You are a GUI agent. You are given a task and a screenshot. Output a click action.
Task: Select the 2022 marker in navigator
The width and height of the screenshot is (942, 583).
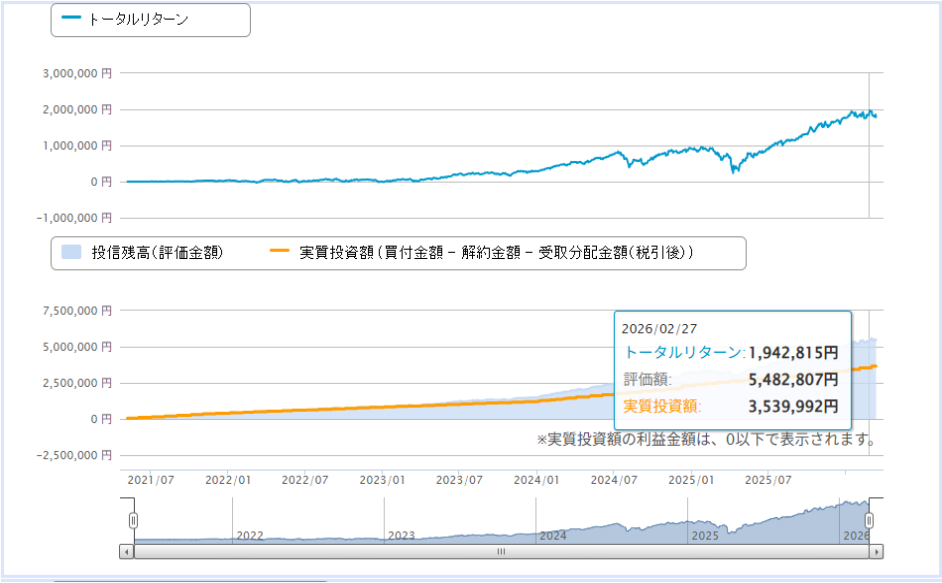(250, 536)
